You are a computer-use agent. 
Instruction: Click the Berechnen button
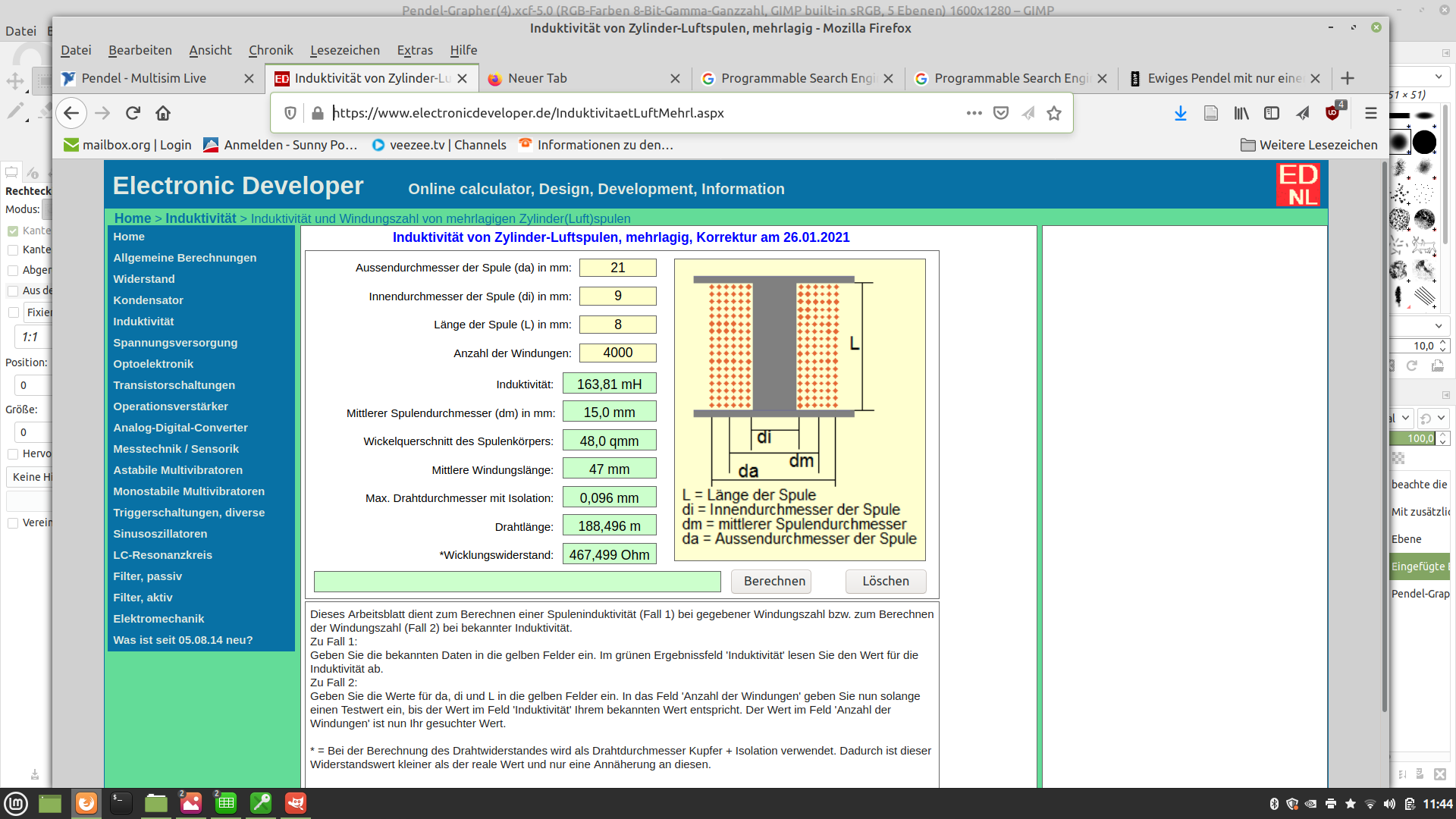pos(771,582)
